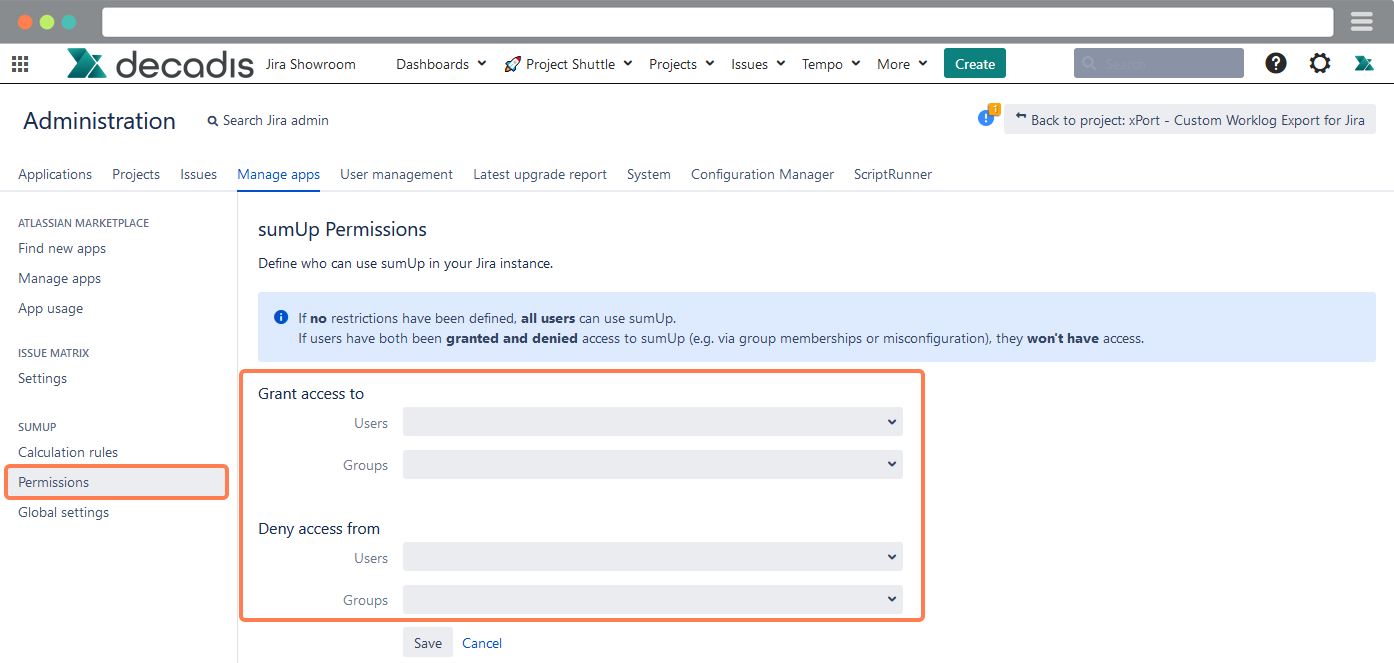Click Back to project xPort link
The width and height of the screenshot is (1394, 663).
[1190, 119]
